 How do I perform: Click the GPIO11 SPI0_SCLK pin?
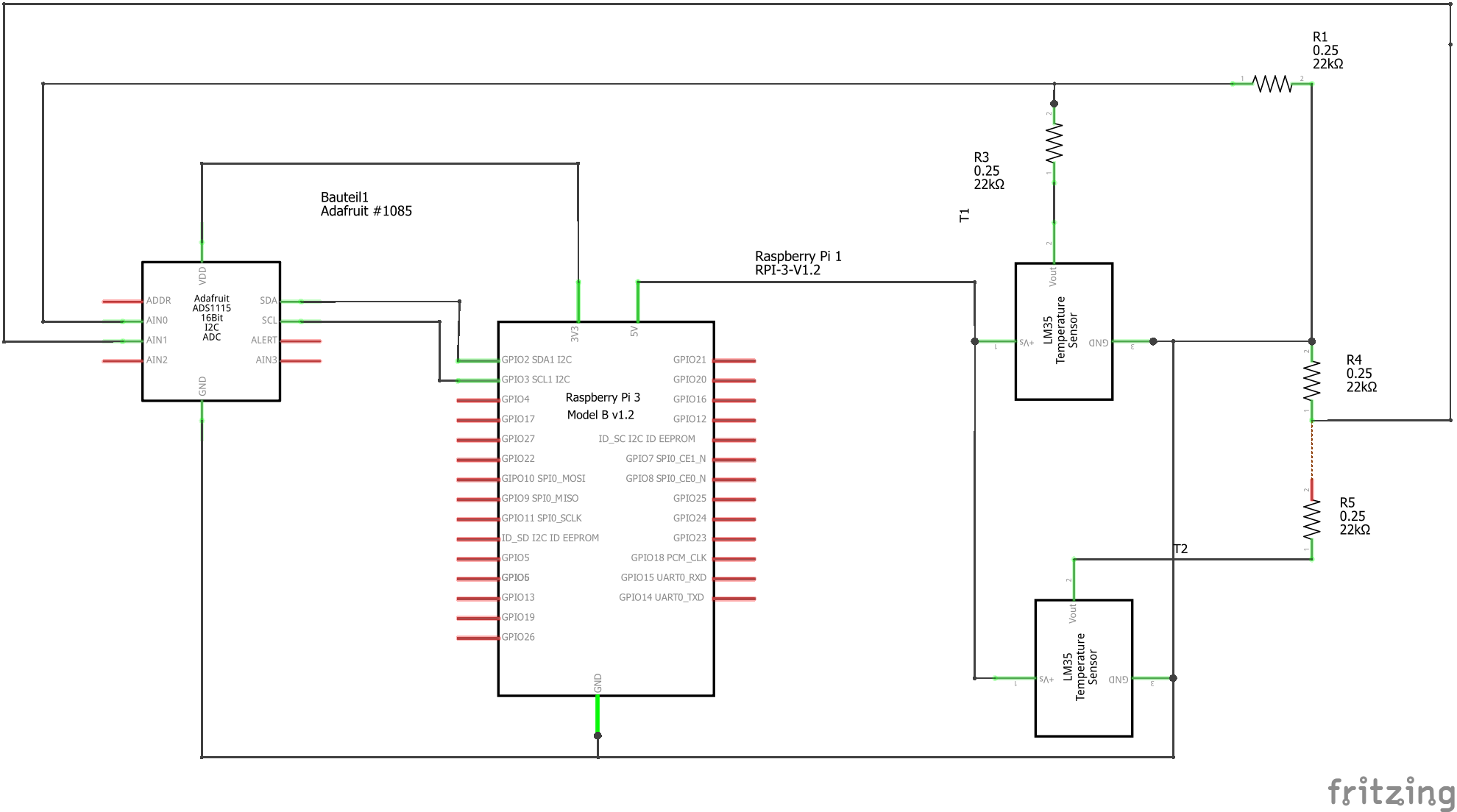tap(478, 519)
